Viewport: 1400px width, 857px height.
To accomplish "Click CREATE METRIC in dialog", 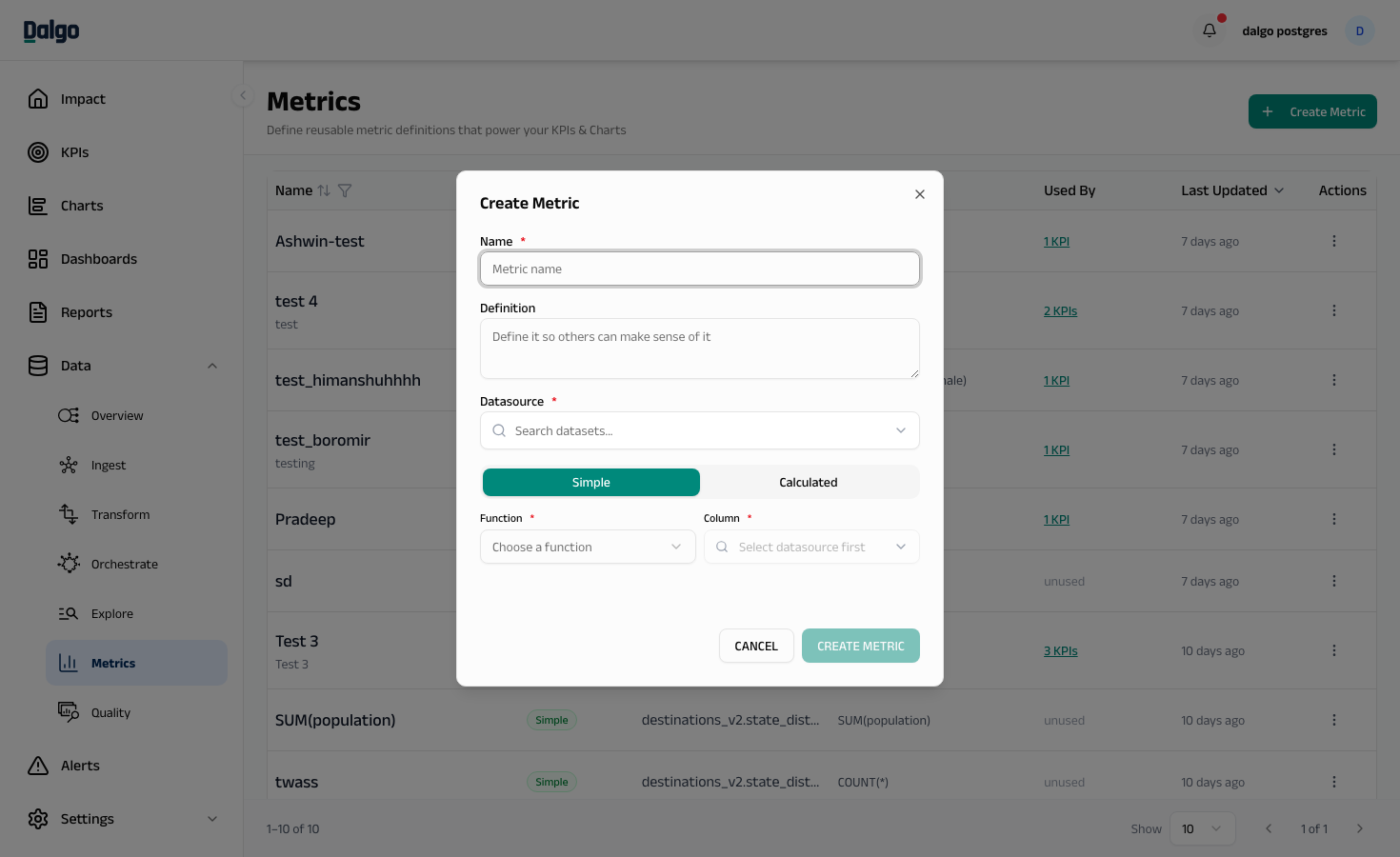I will (x=861, y=646).
